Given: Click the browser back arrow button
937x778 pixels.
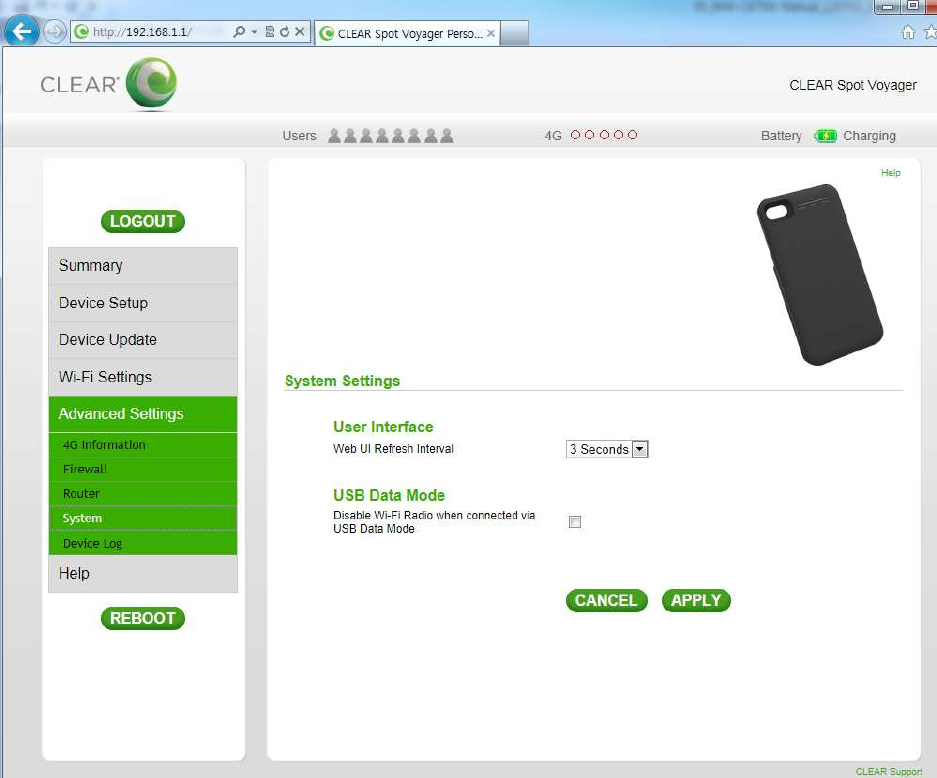Looking at the screenshot, I should tap(22, 31).
